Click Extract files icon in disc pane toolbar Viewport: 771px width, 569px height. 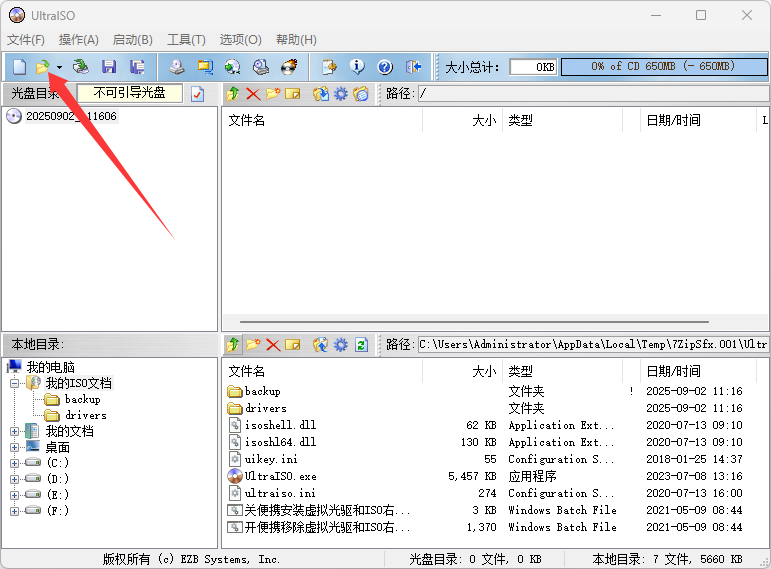(321, 93)
